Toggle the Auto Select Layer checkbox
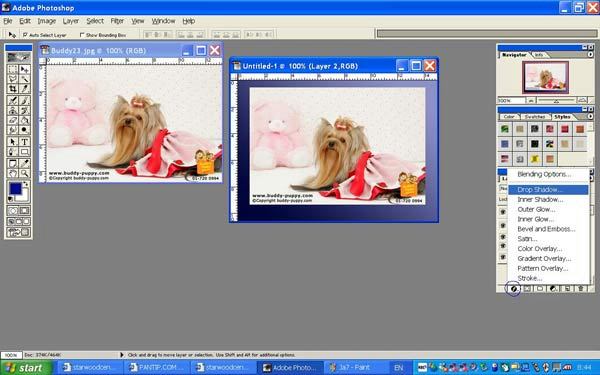Viewport: 600px width, 375px height. click(x=25, y=35)
